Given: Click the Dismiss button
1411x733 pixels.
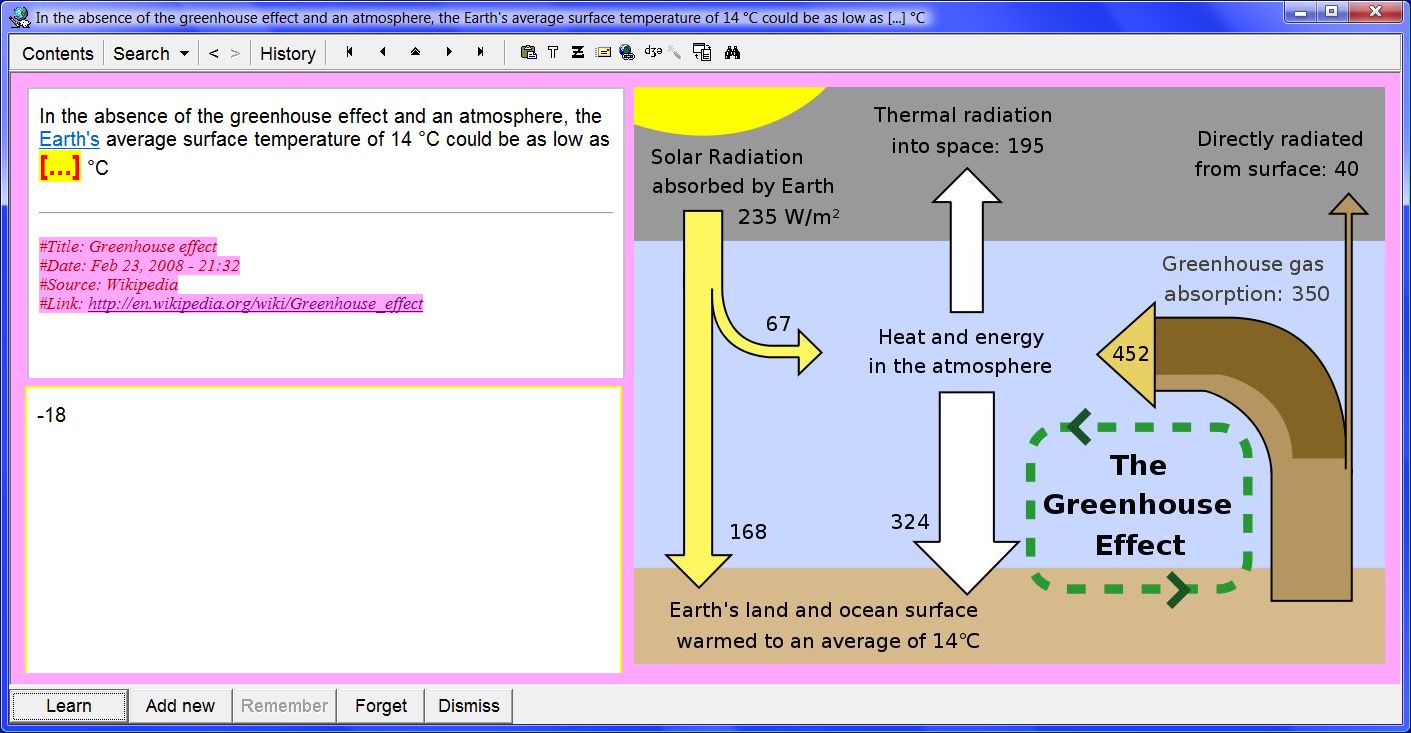Looking at the screenshot, I should (468, 706).
